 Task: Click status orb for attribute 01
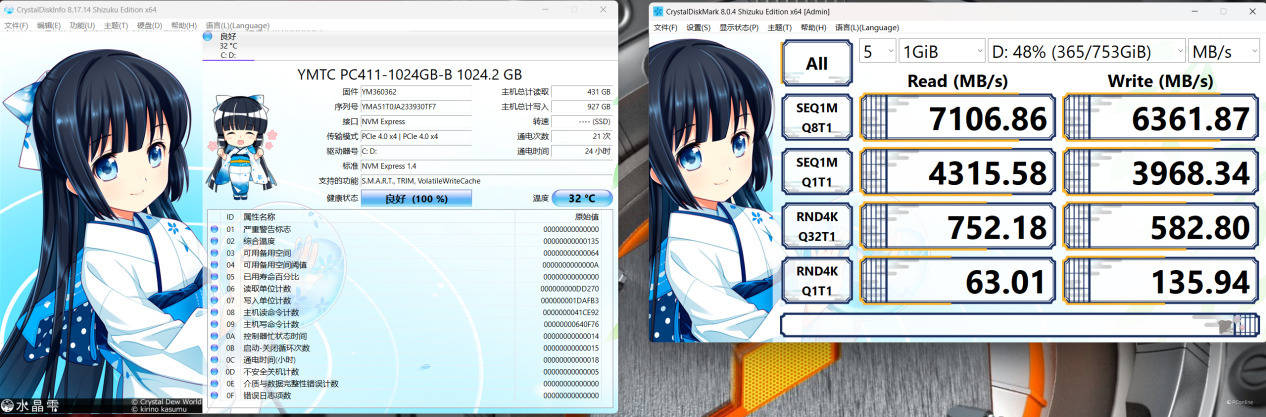pos(213,229)
